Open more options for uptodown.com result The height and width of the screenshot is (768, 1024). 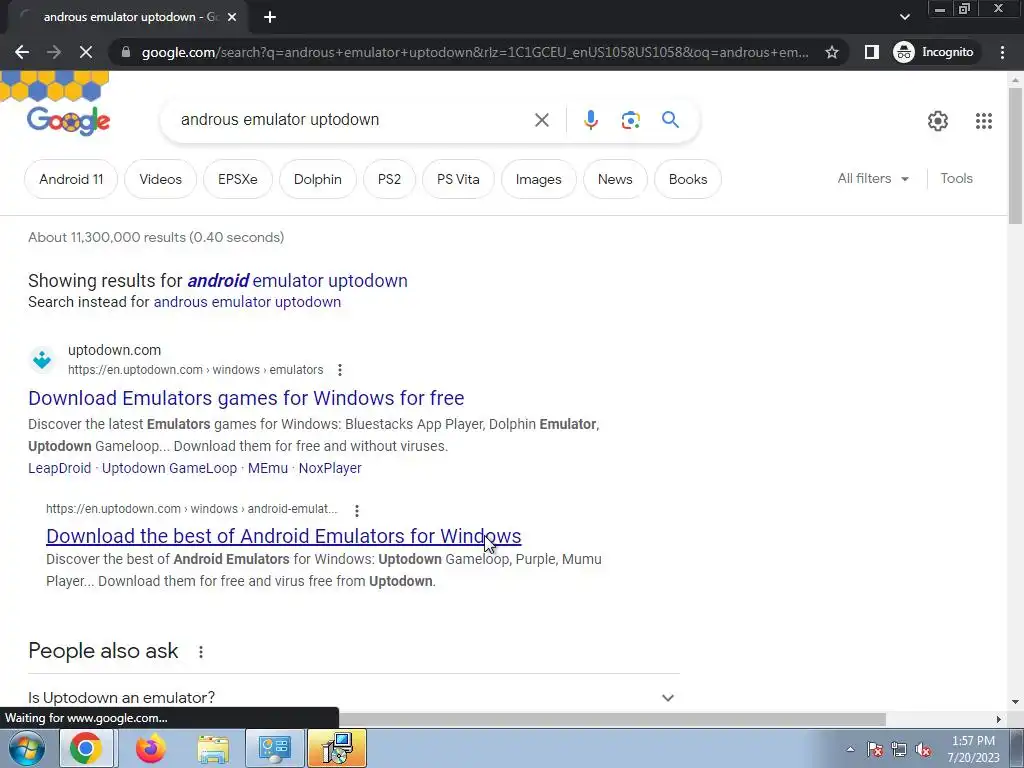(x=340, y=370)
